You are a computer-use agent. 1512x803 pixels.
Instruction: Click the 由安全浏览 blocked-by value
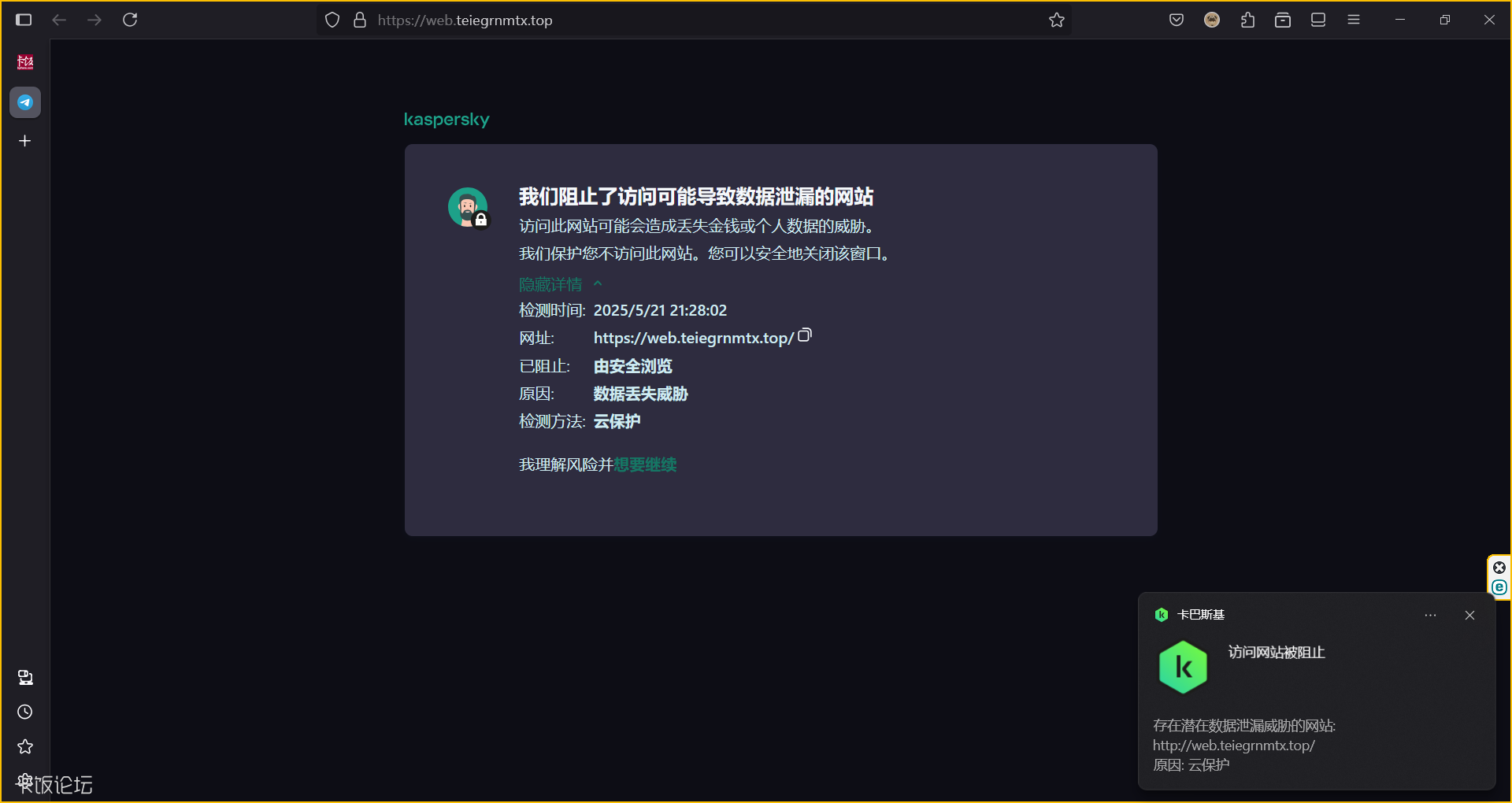click(x=633, y=366)
